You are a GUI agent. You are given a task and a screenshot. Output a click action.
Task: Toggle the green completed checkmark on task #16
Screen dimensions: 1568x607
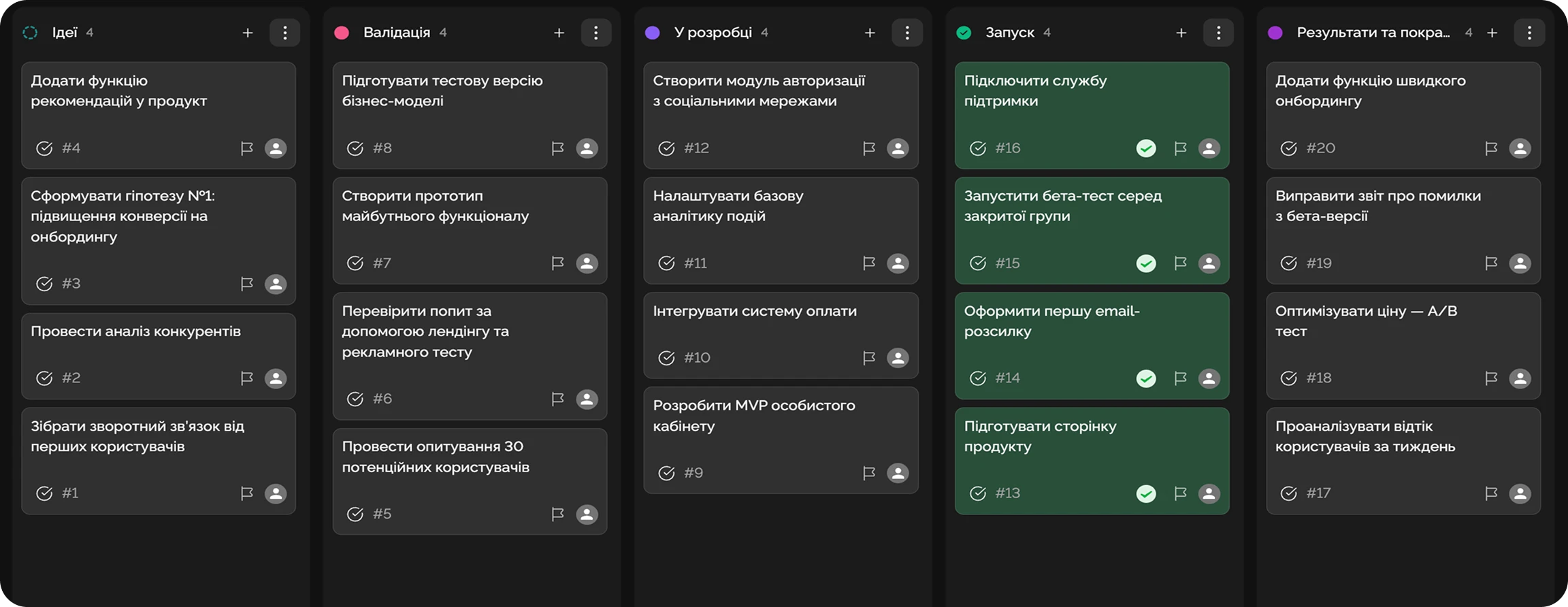click(1146, 148)
